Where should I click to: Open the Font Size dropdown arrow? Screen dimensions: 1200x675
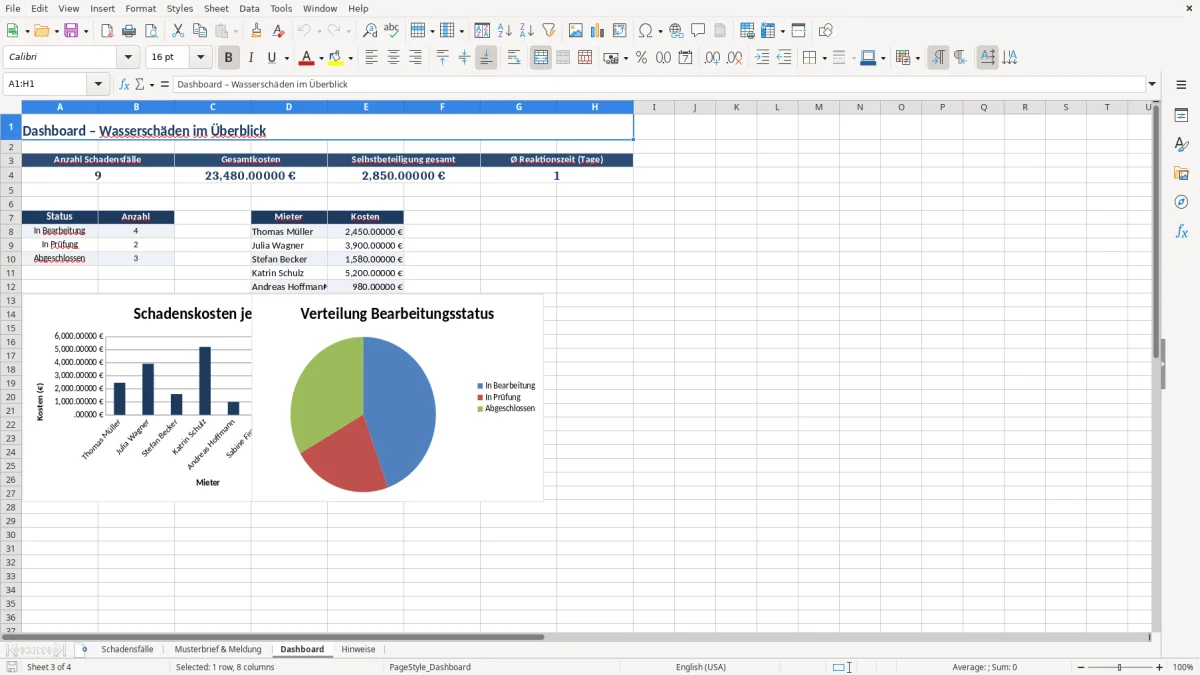coord(200,58)
